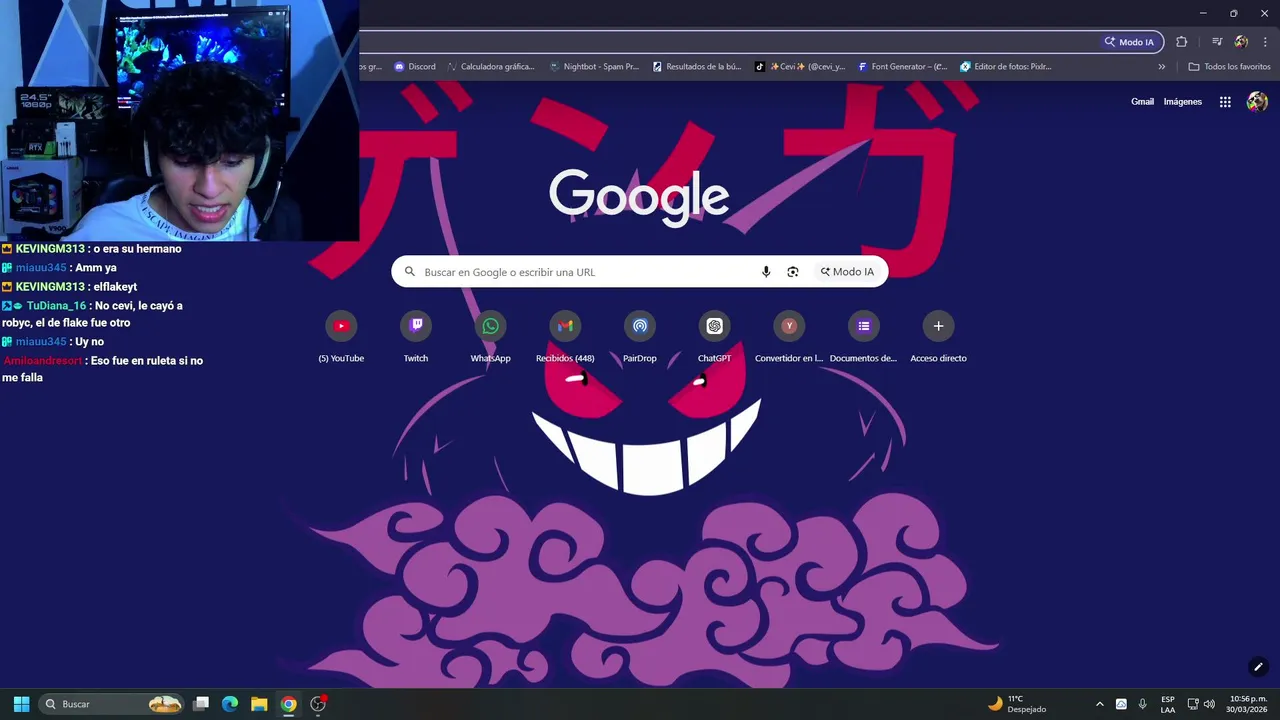Open Chrome three-dot menu
The height and width of the screenshot is (720, 1280).
pyautogui.click(x=1265, y=42)
